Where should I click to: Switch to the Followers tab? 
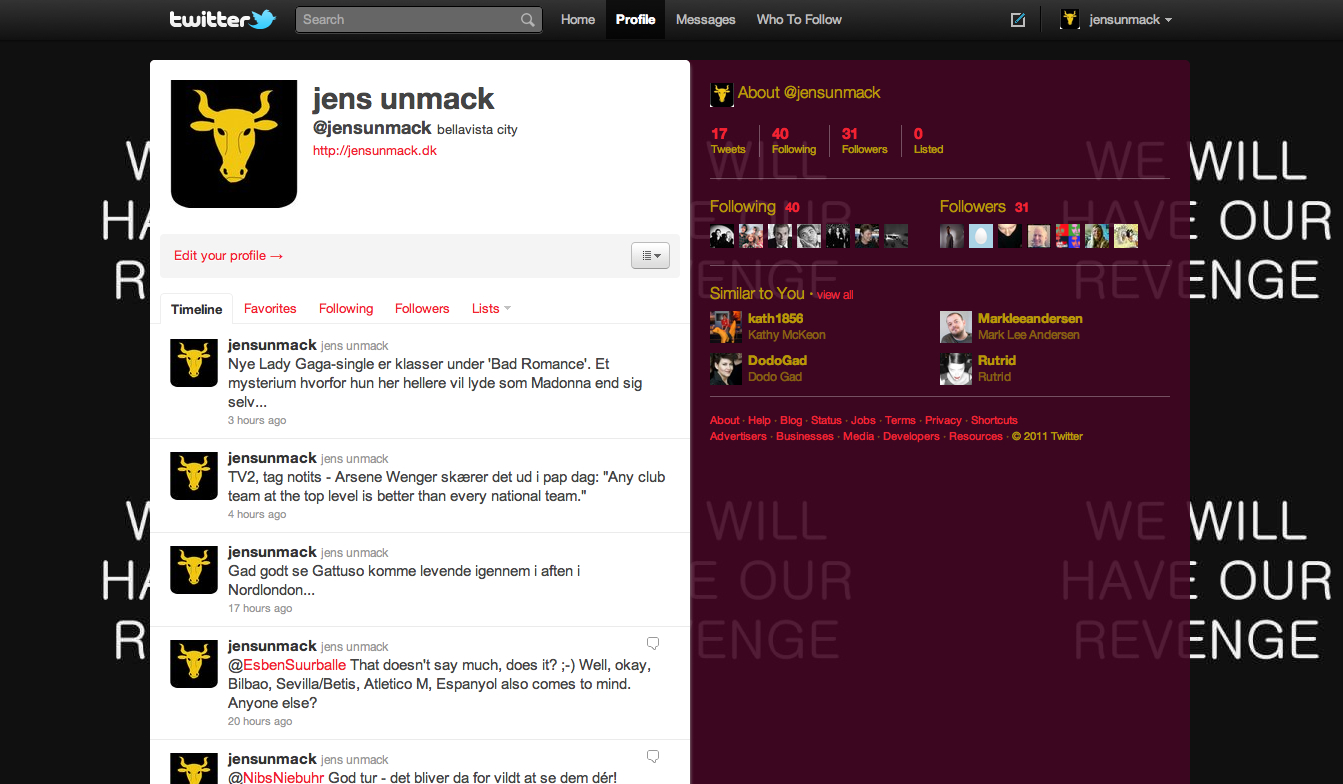[422, 309]
